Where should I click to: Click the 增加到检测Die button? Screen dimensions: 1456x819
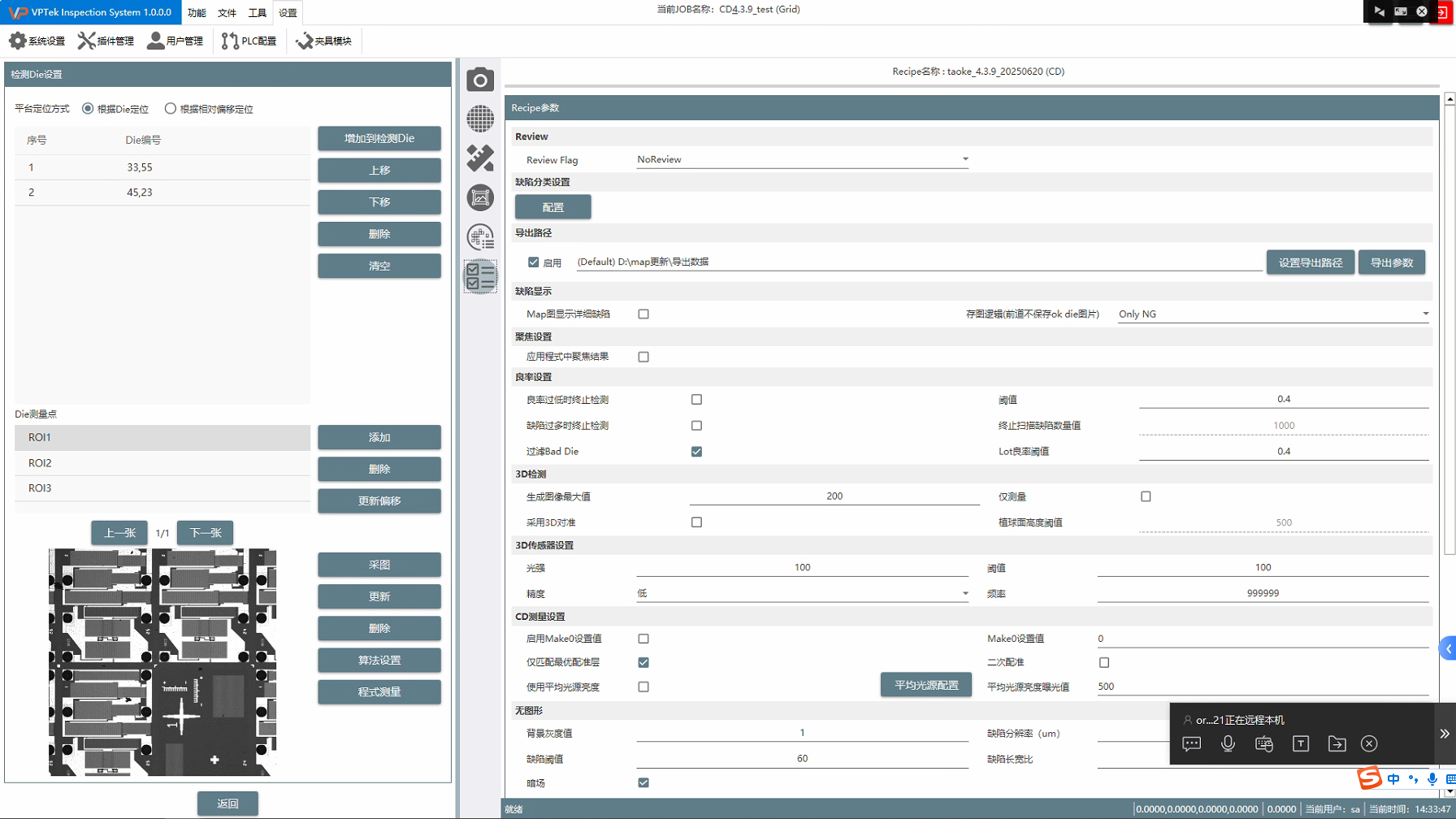379,138
